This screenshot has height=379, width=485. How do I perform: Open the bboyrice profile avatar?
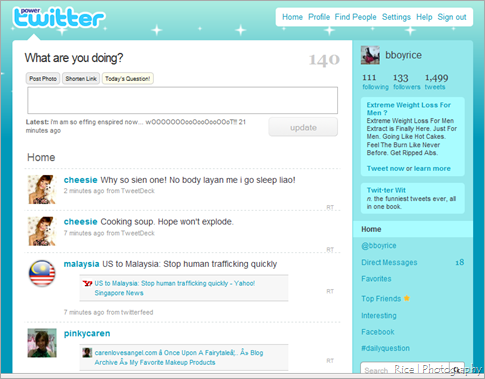click(370, 55)
